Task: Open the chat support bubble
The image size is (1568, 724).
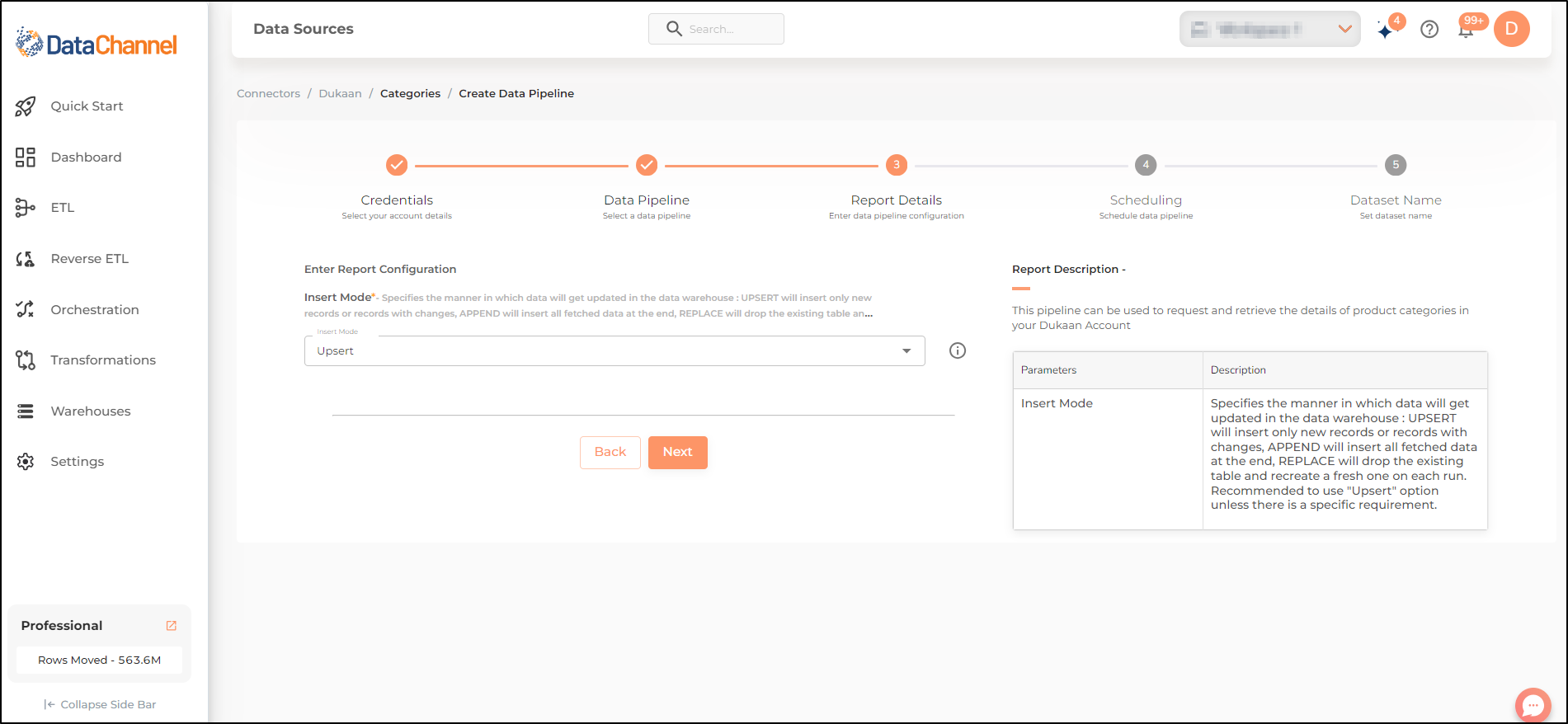Action: [1533, 705]
